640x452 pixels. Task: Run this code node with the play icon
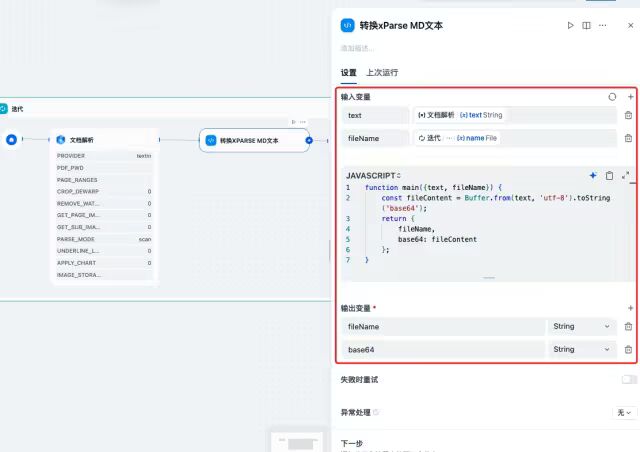(571, 26)
